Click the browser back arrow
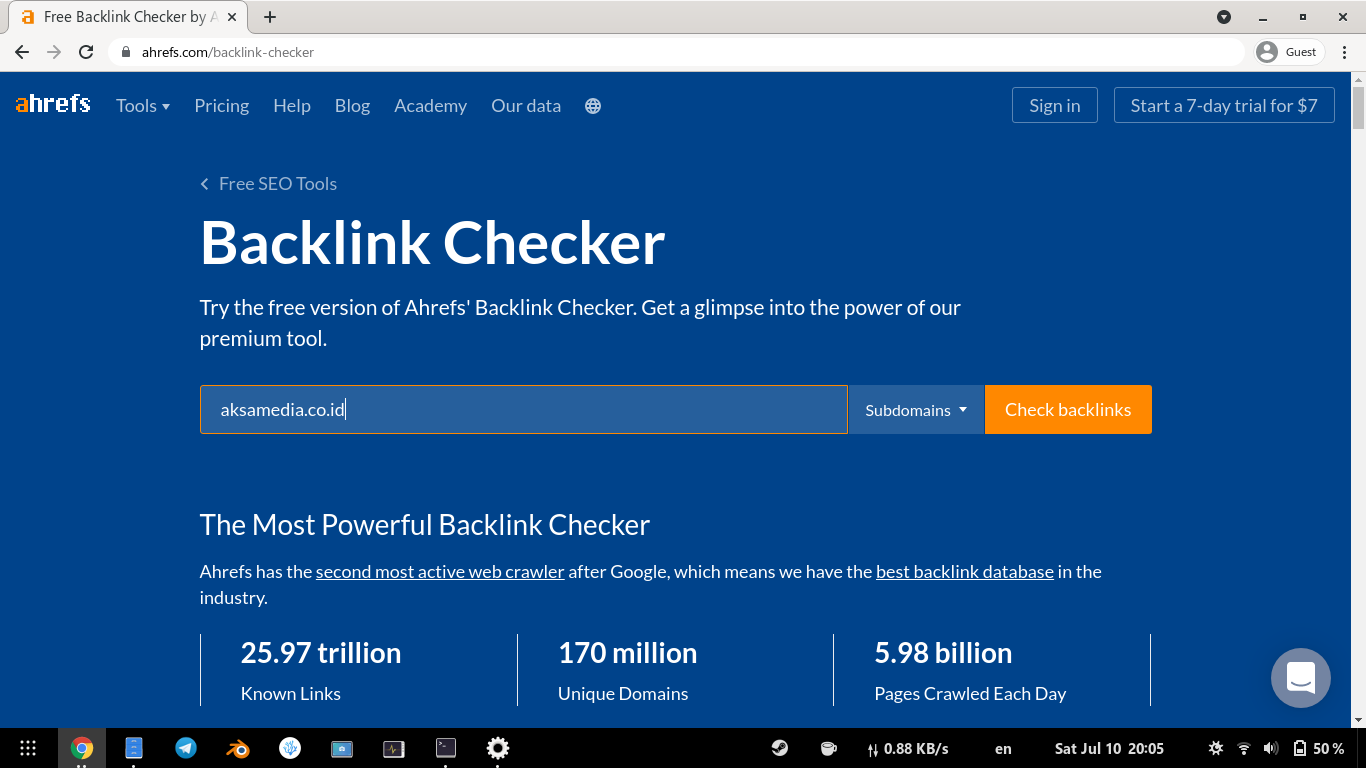This screenshot has height=768, width=1366. (x=21, y=51)
